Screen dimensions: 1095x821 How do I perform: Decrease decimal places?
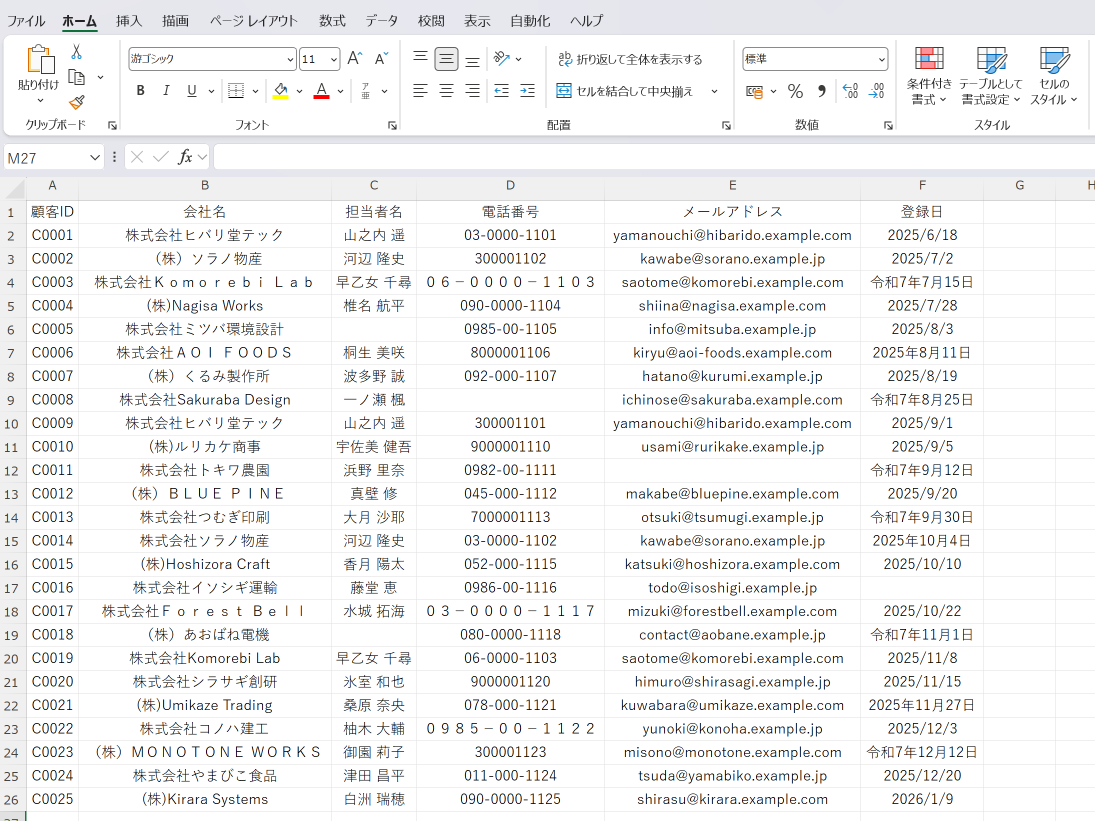876,91
